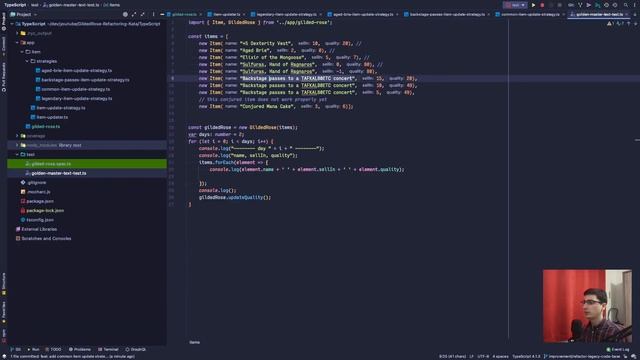The width and height of the screenshot is (640, 360).
Task: Click the golden-master-text-test.ts breadcrumb in navigation bar
Action: pyautogui.click(x=71, y=5)
